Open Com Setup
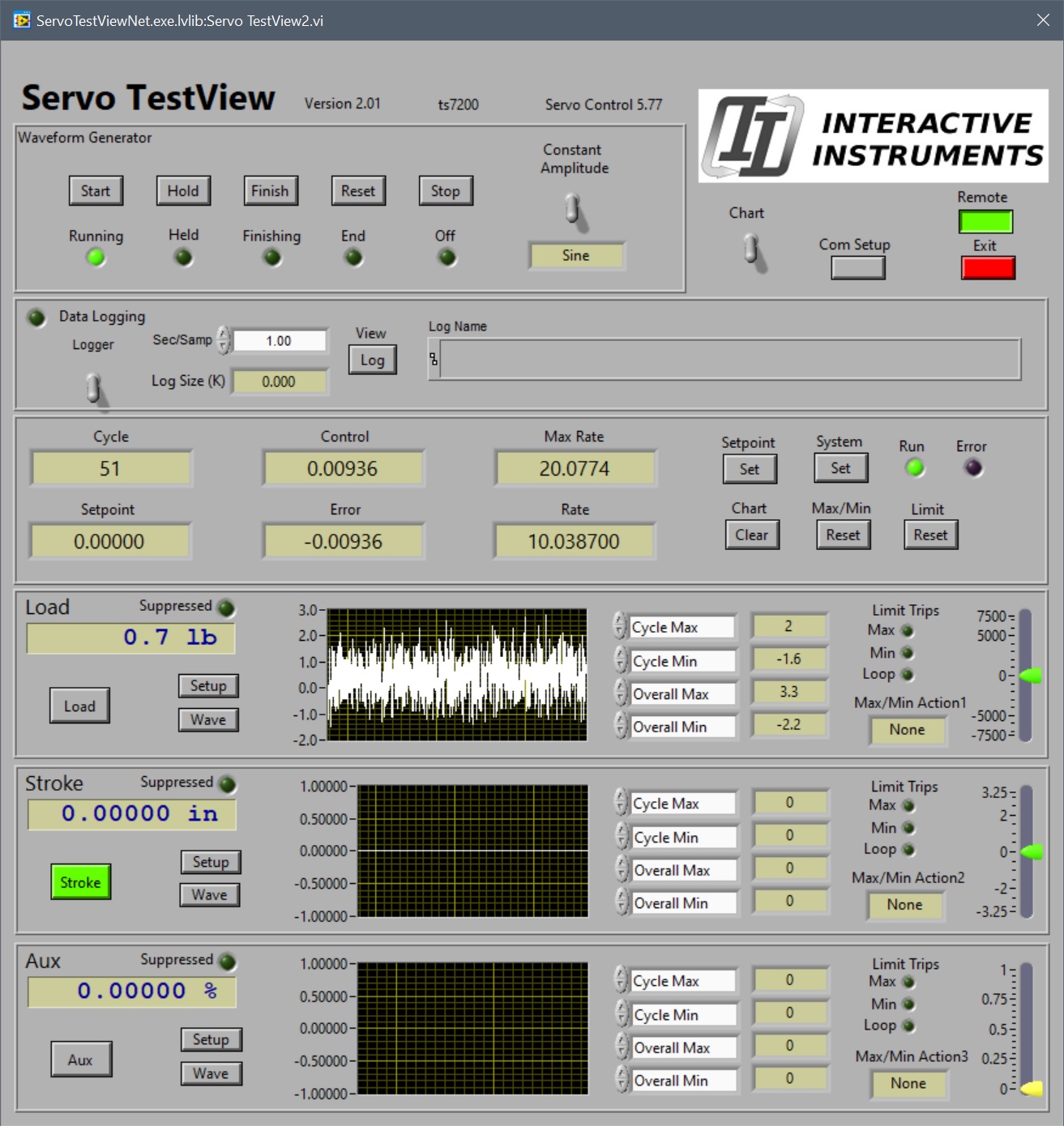 [857, 266]
